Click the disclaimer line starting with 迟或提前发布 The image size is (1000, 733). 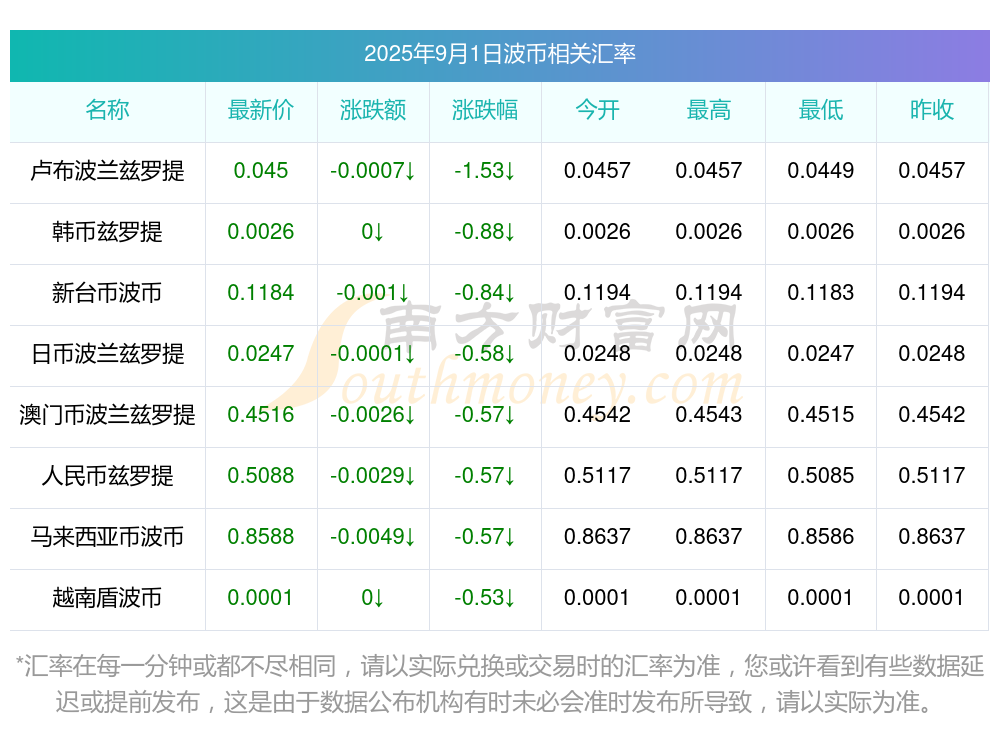point(495,702)
